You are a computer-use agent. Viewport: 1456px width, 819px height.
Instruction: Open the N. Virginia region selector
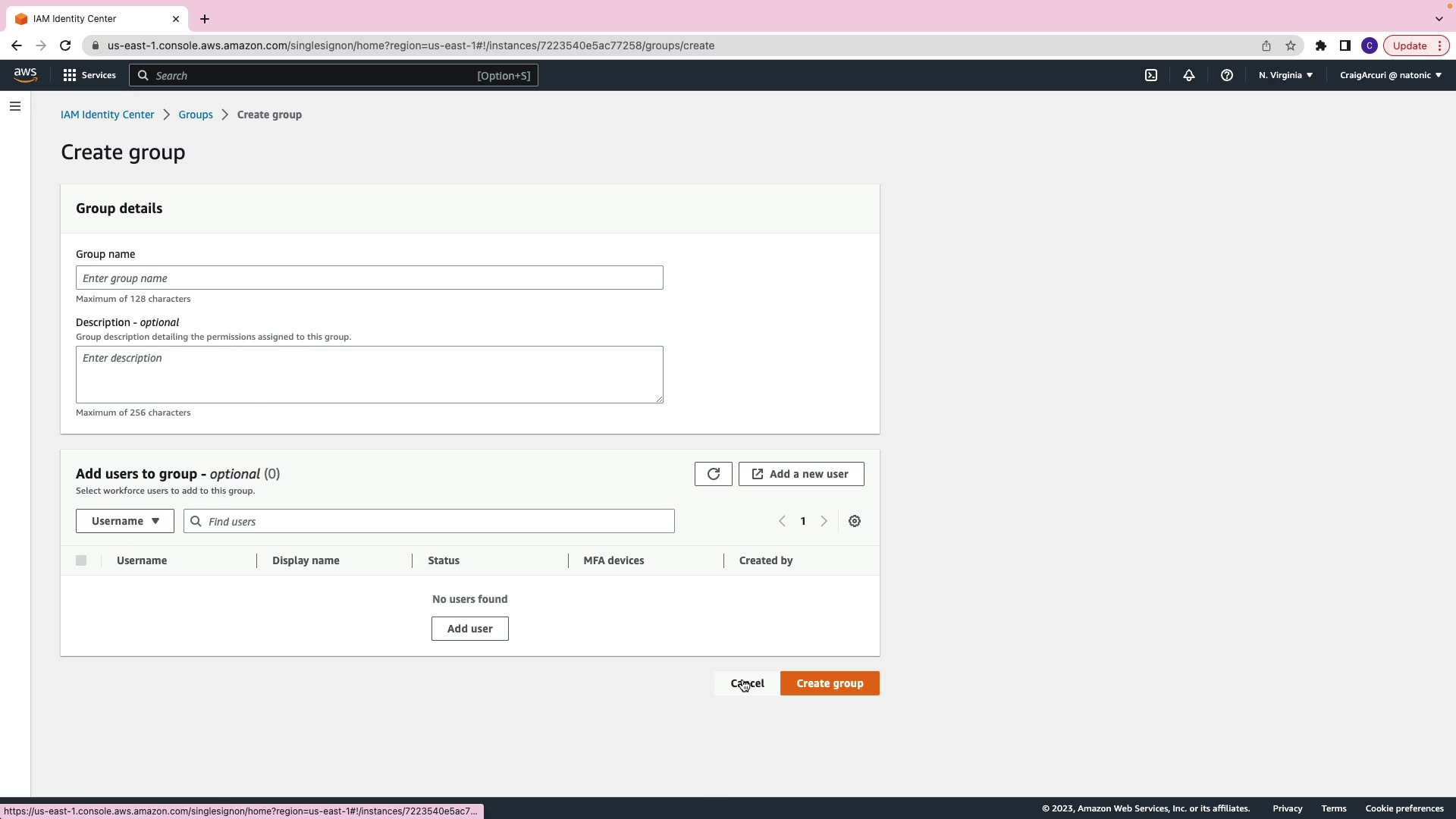coord(1285,75)
